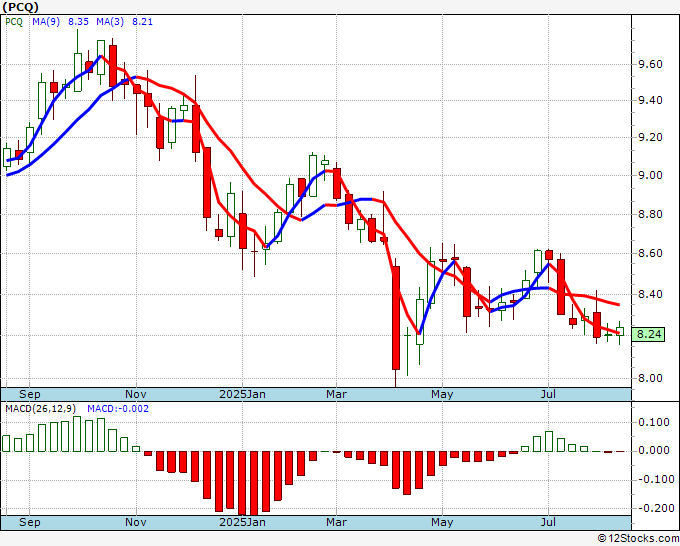Click Jul on the price chart time axis

(549, 394)
